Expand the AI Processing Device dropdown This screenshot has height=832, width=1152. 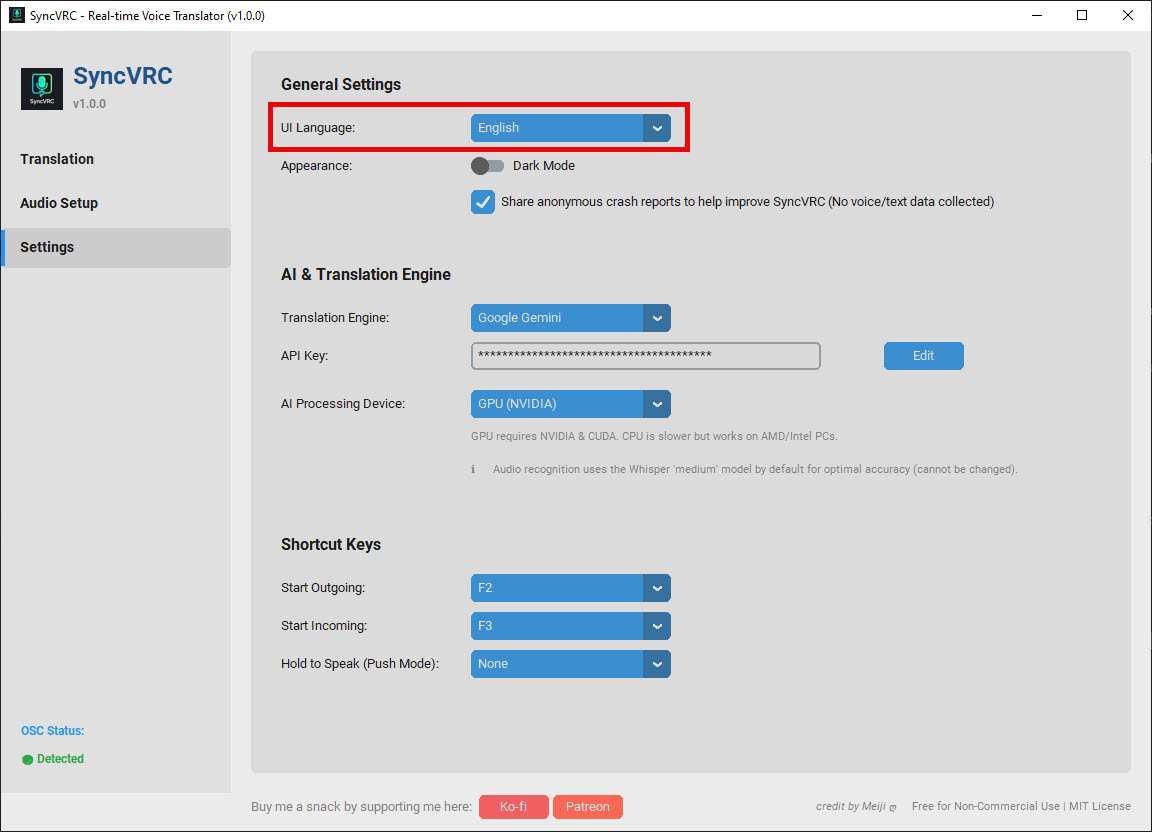point(570,404)
